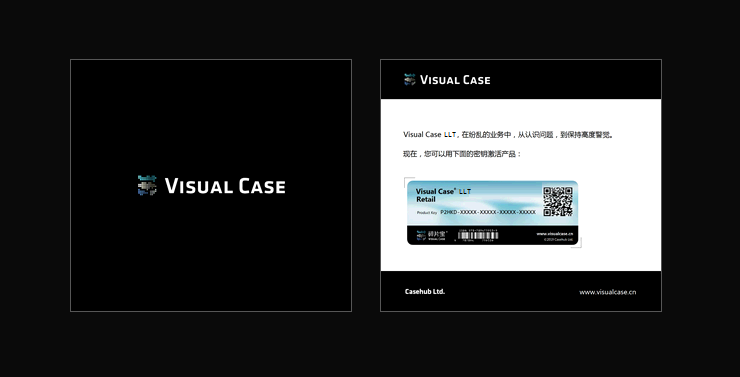Click the VISUAL CASE title in the right header
The width and height of the screenshot is (740, 377).
pos(455,80)
